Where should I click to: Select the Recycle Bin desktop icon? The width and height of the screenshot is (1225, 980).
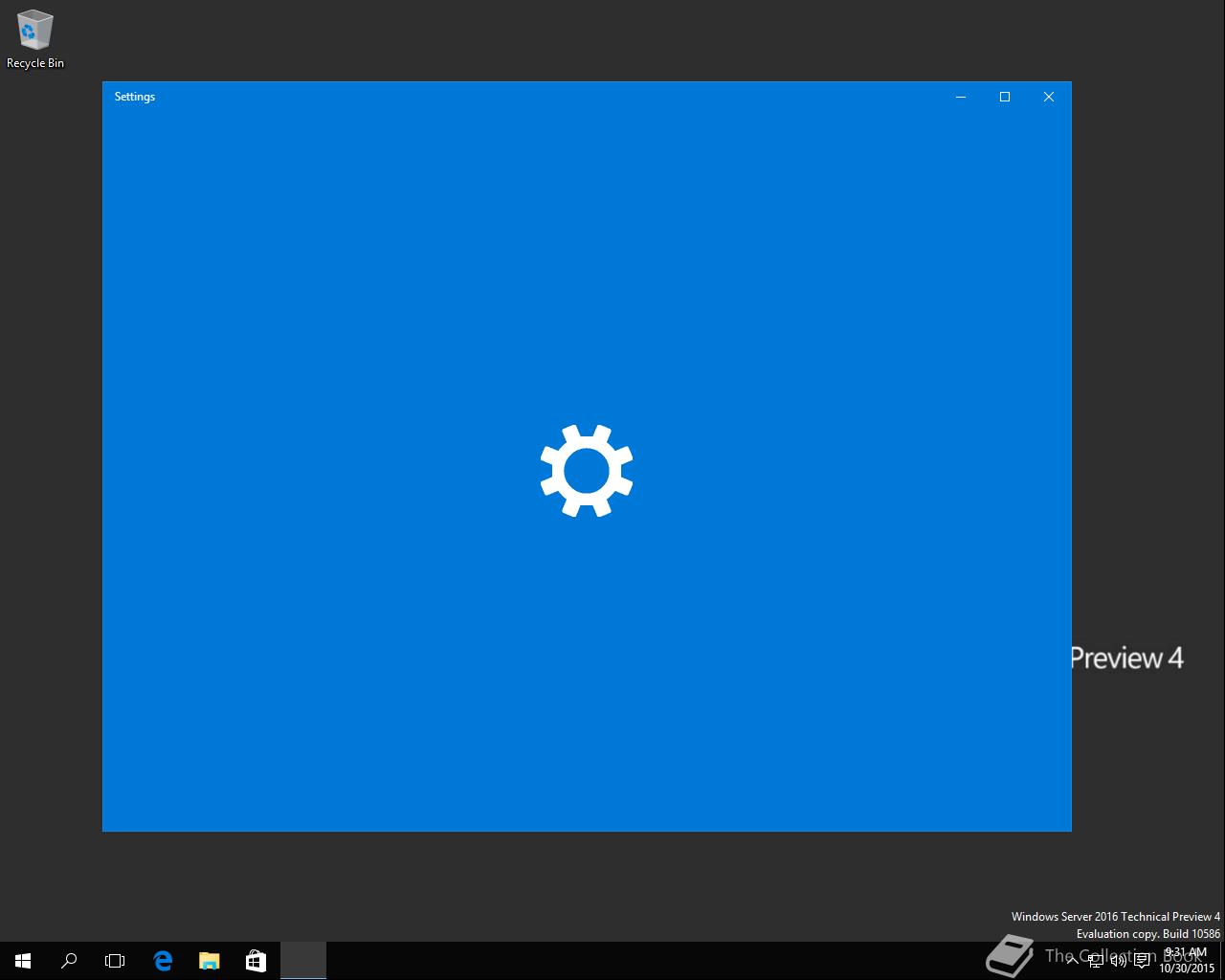35,39
